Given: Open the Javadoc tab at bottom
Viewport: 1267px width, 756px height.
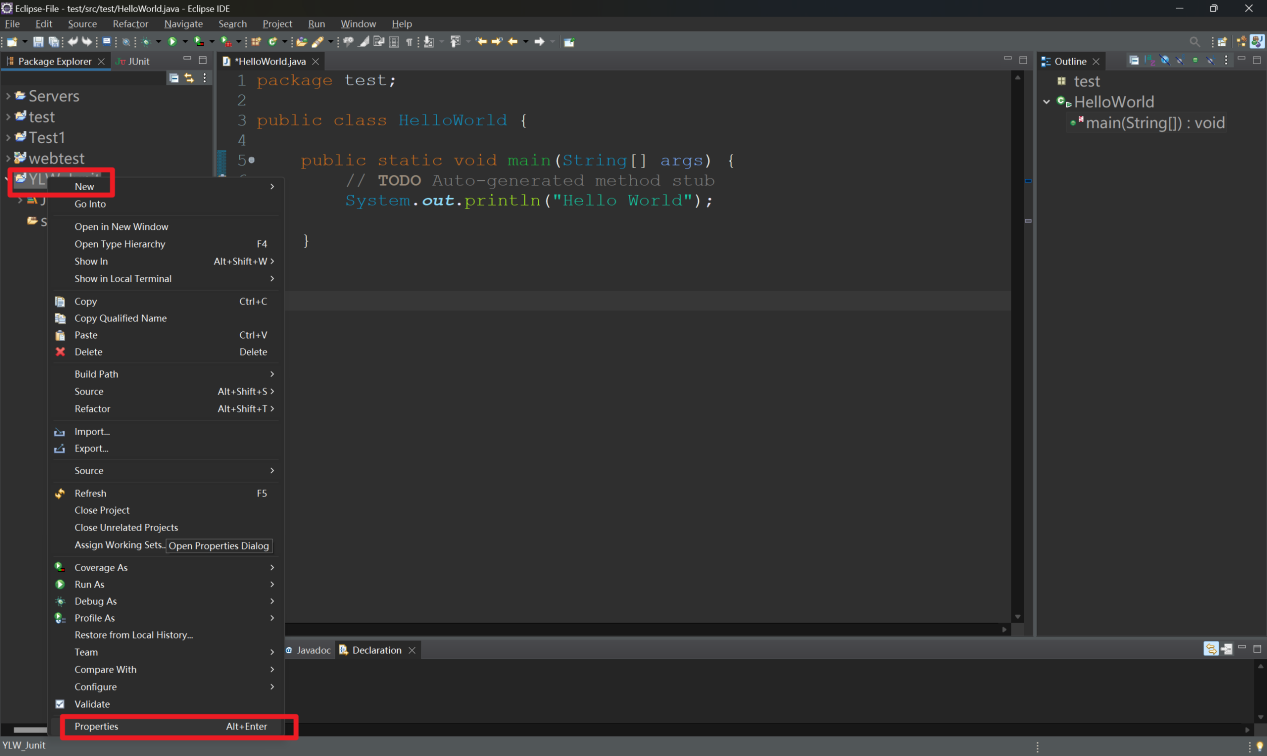Looking at the screenshot, I should click(x=307, y=650).
